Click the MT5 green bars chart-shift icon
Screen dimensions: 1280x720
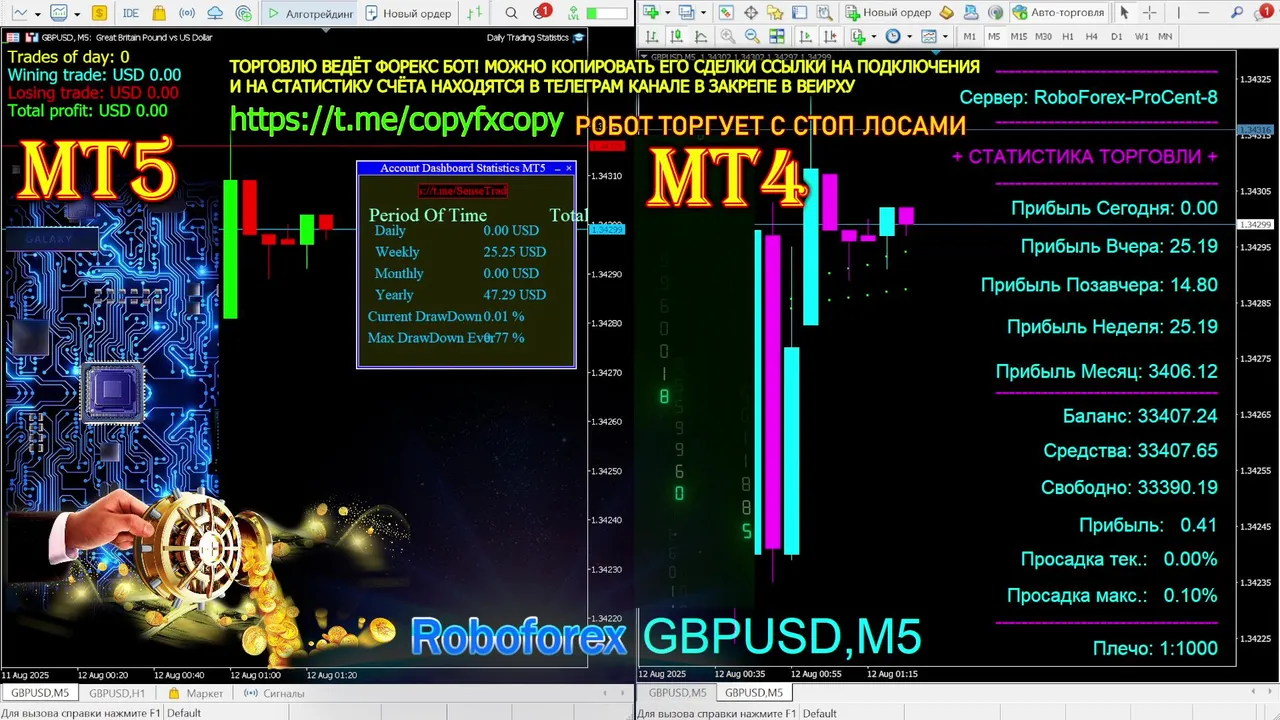(475, 13)
